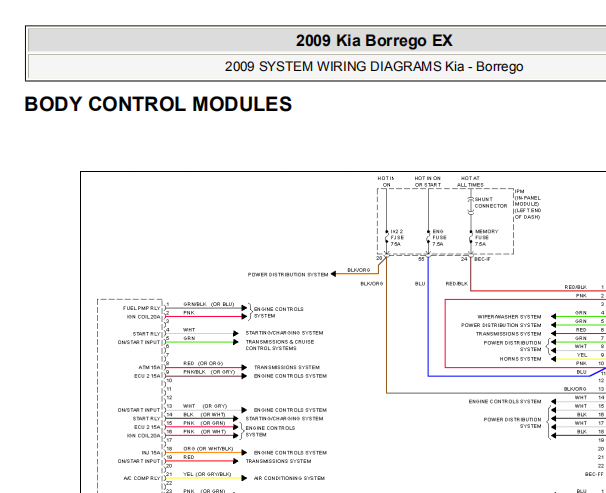Click the 'MEMORY FUSE 7.5A' label

(x=486, y=238)
